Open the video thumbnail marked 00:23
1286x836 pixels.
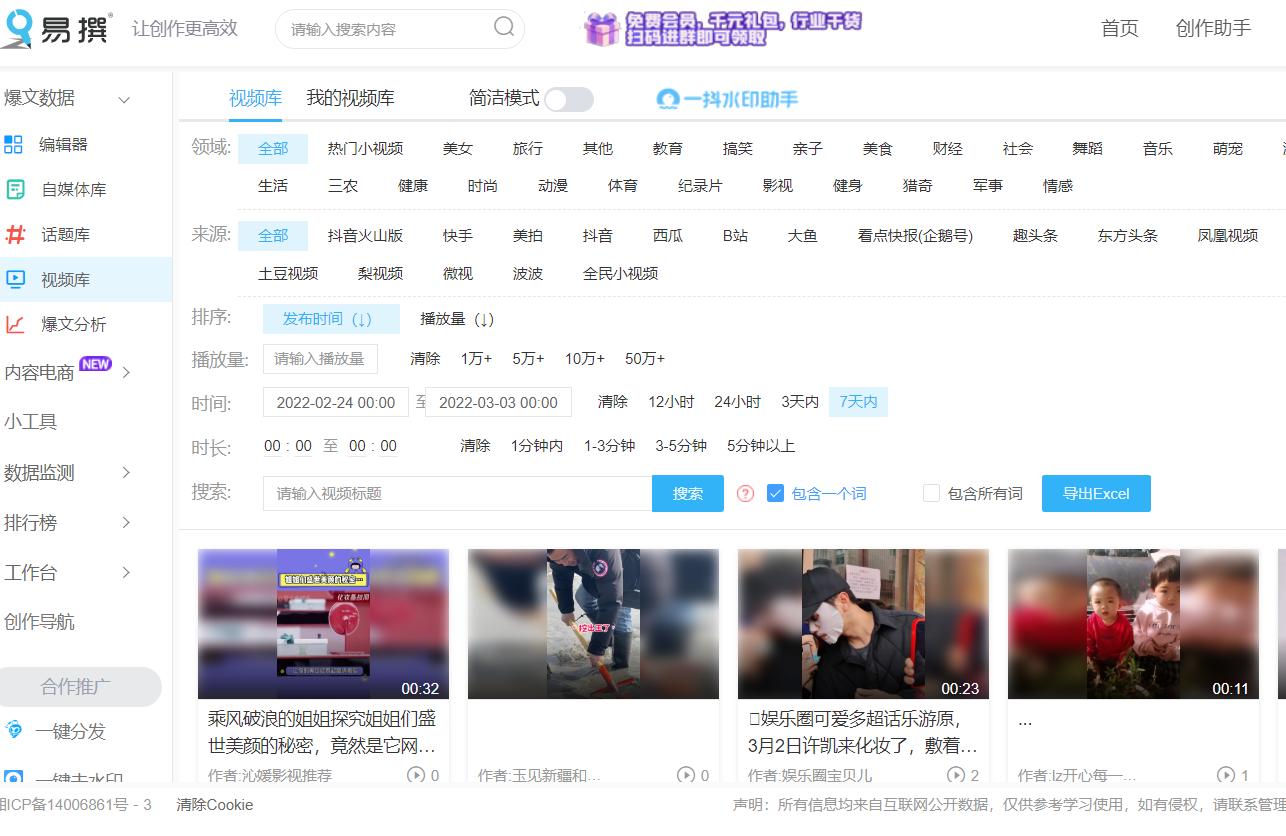coord(862,623)
